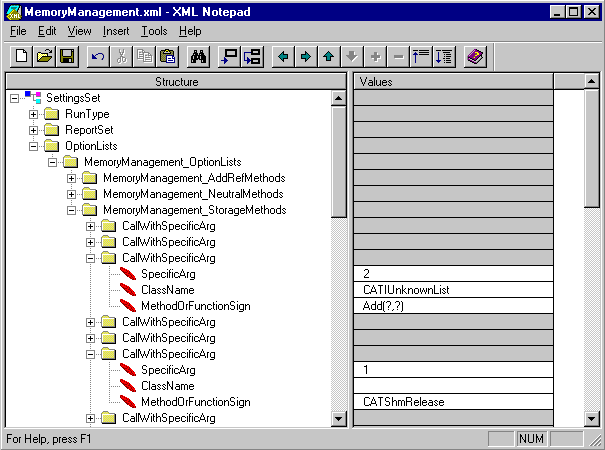Expand MemoryManagement_AddRefMethods node
This screenshot has width=605, height=450.
click(71, 178)
